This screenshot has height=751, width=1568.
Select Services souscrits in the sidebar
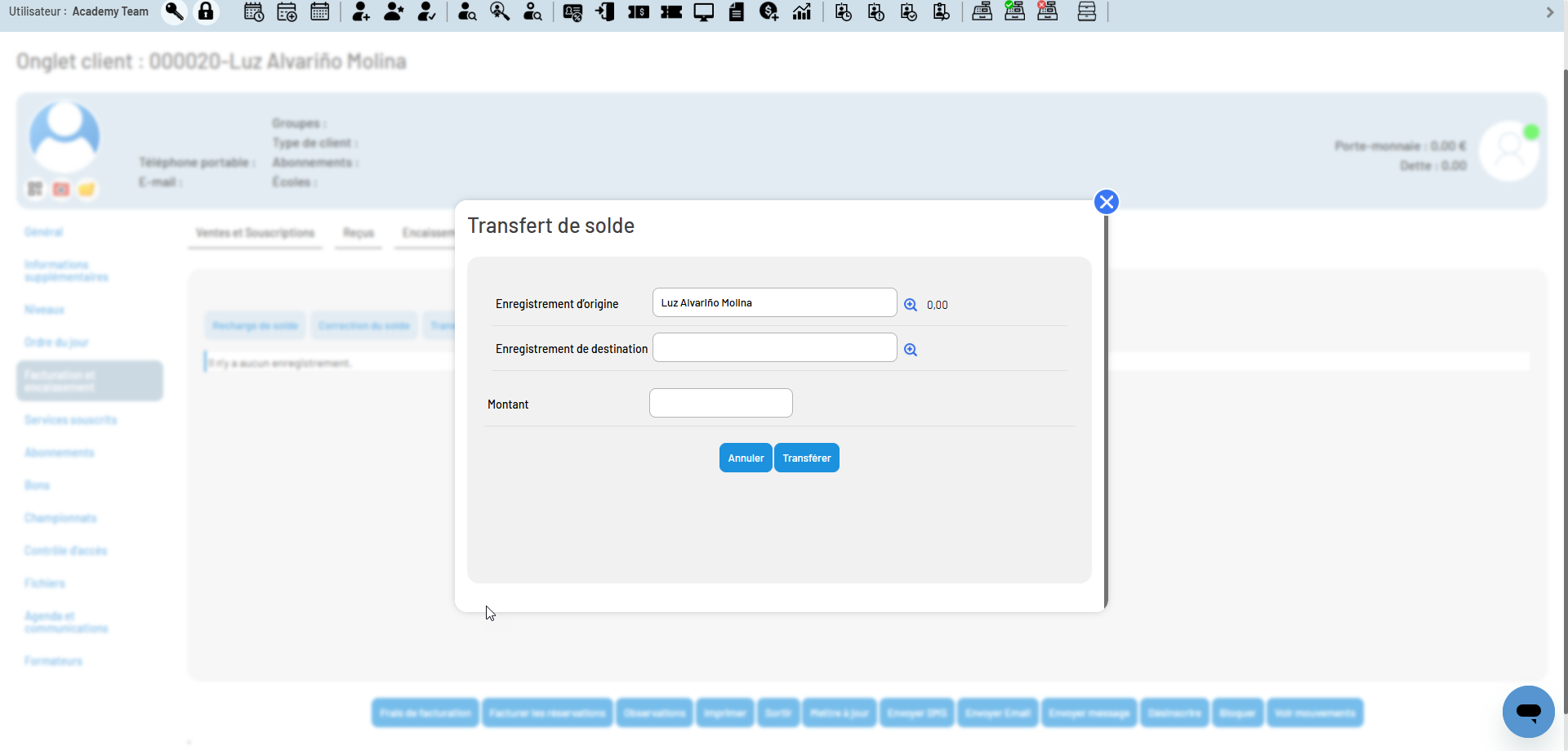70,420
